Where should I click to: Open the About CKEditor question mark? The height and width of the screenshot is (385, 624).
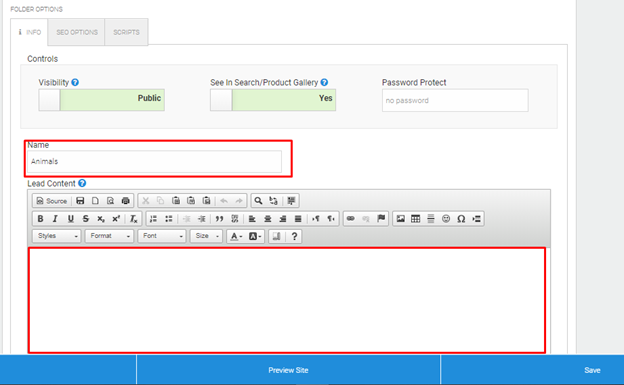point(294,236)
